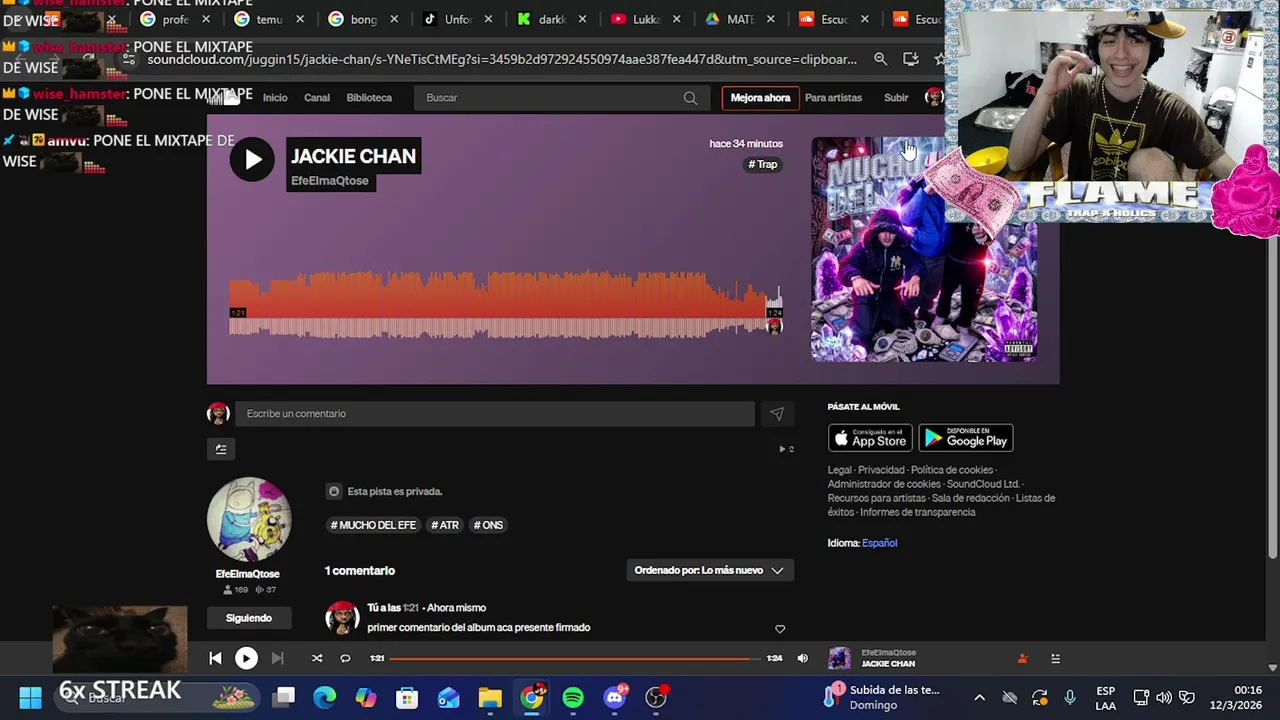Image resolution: width=1280 pixels, height=720 pixels.
Task: Open the Windows Start menu
Action: 30,697
